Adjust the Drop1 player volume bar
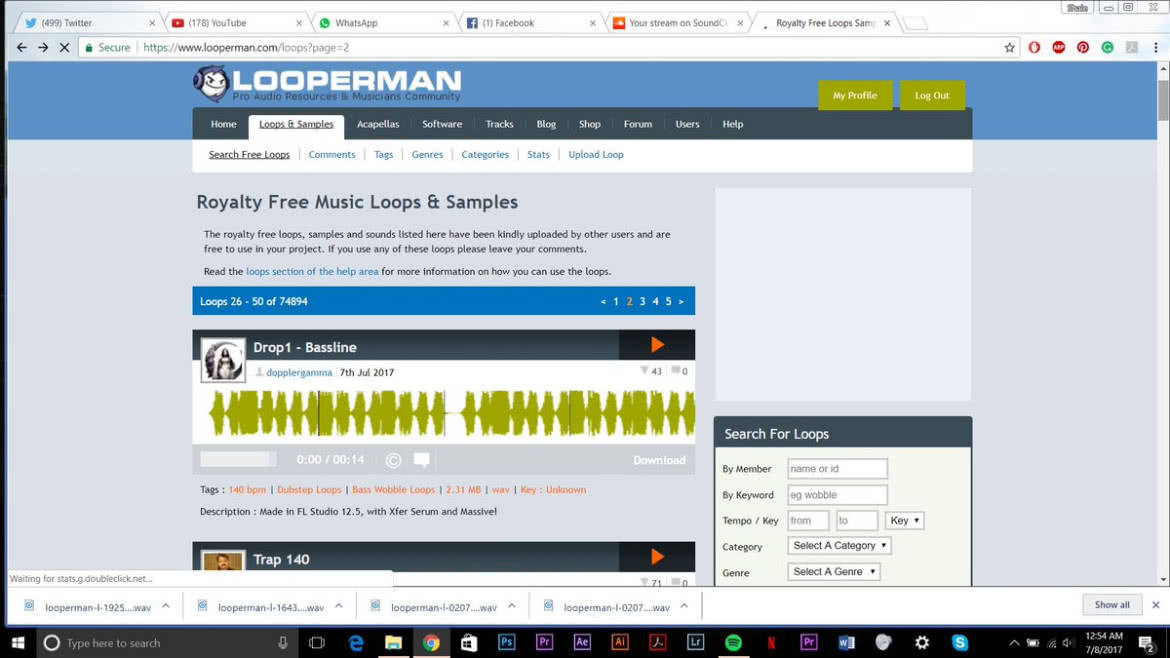1170x658 pixels. (x=238, y=460)
